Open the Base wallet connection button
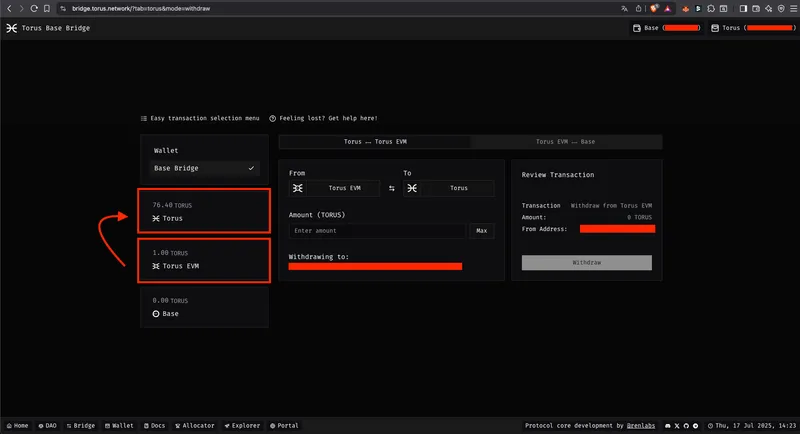800x434 pixels. 665,28
